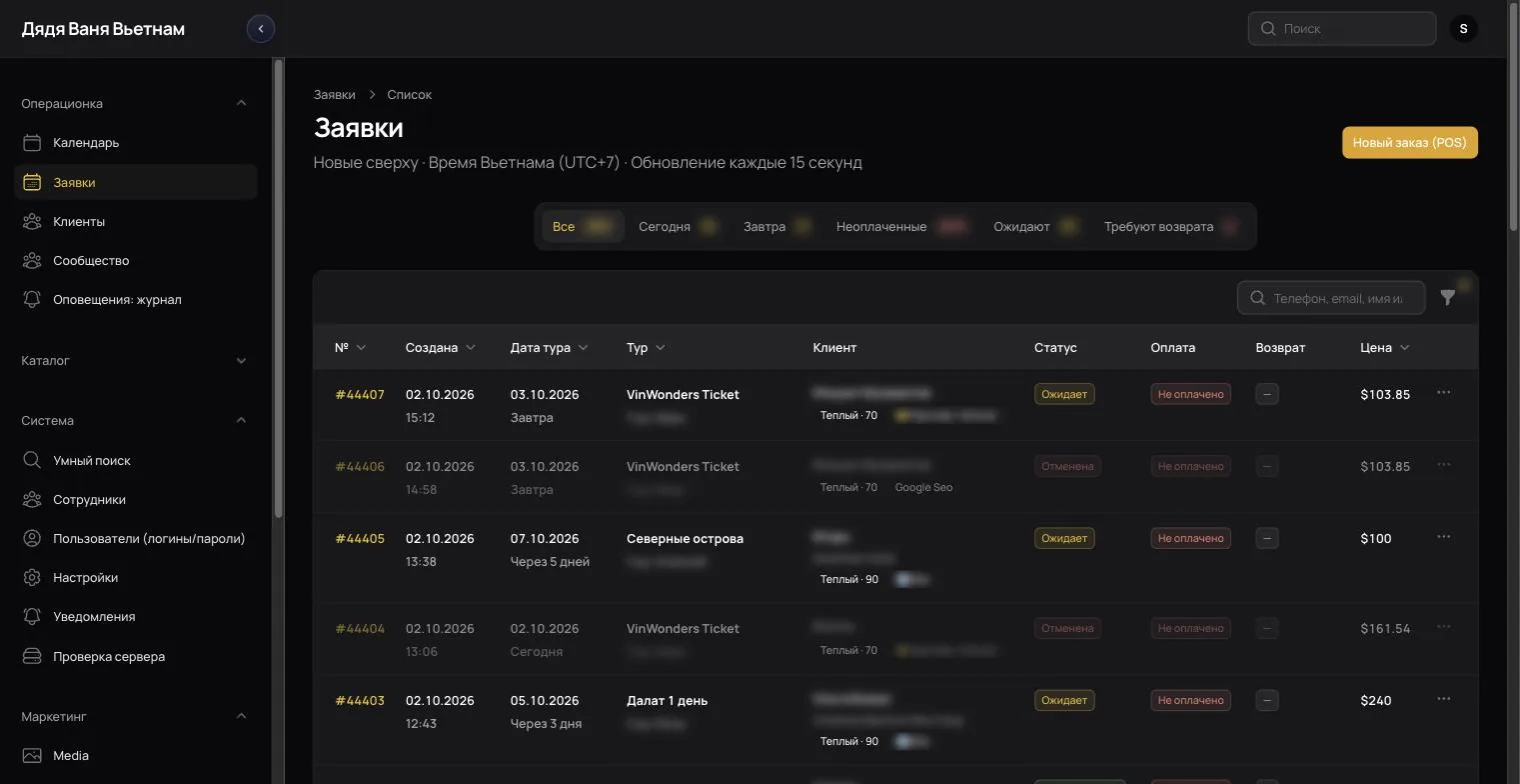Switch to the Неоплаченные tab
This screenshot has width=1520, height=784.
tap(902, 227)
